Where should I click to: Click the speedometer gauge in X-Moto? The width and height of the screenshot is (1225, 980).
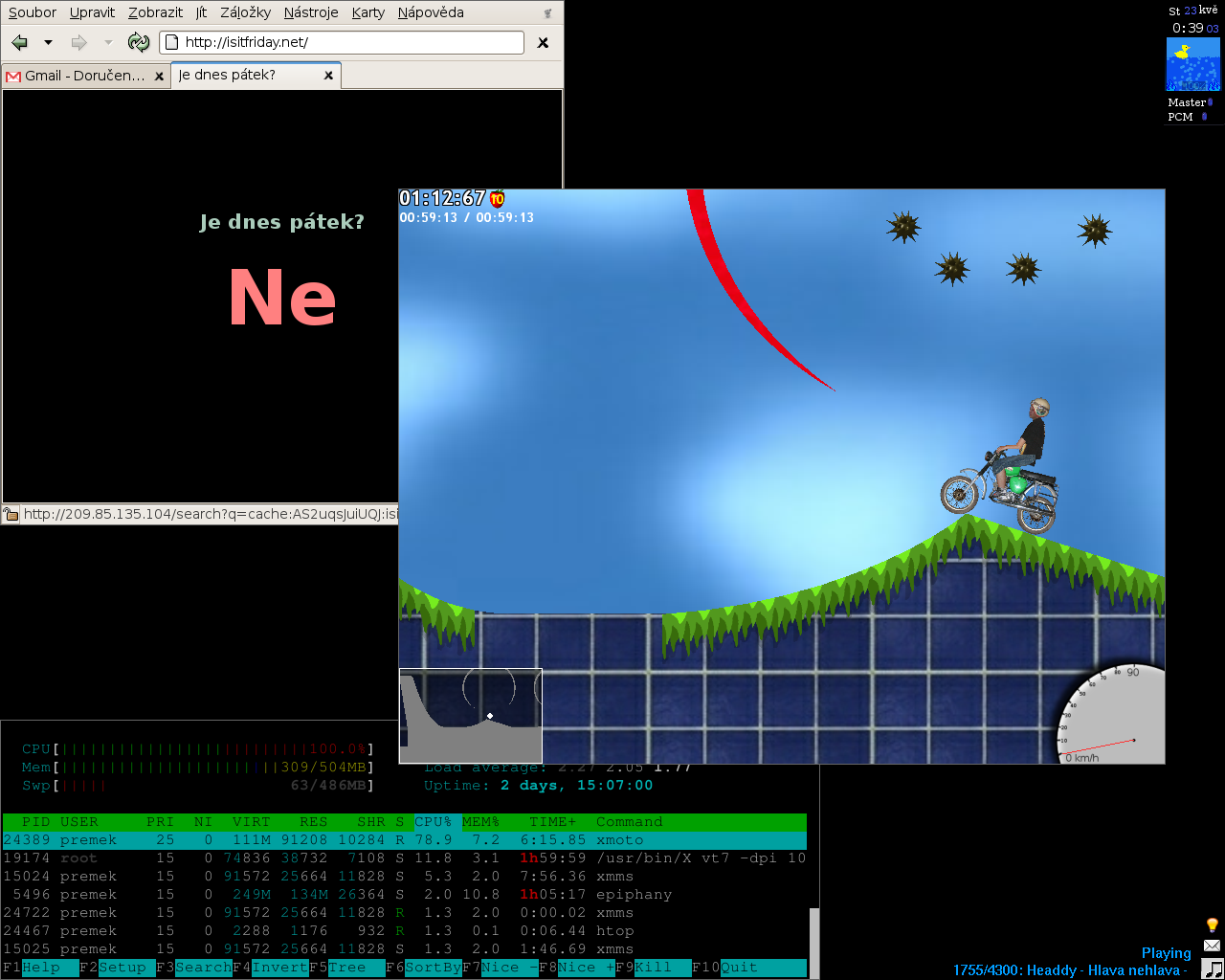[1111, 714]
